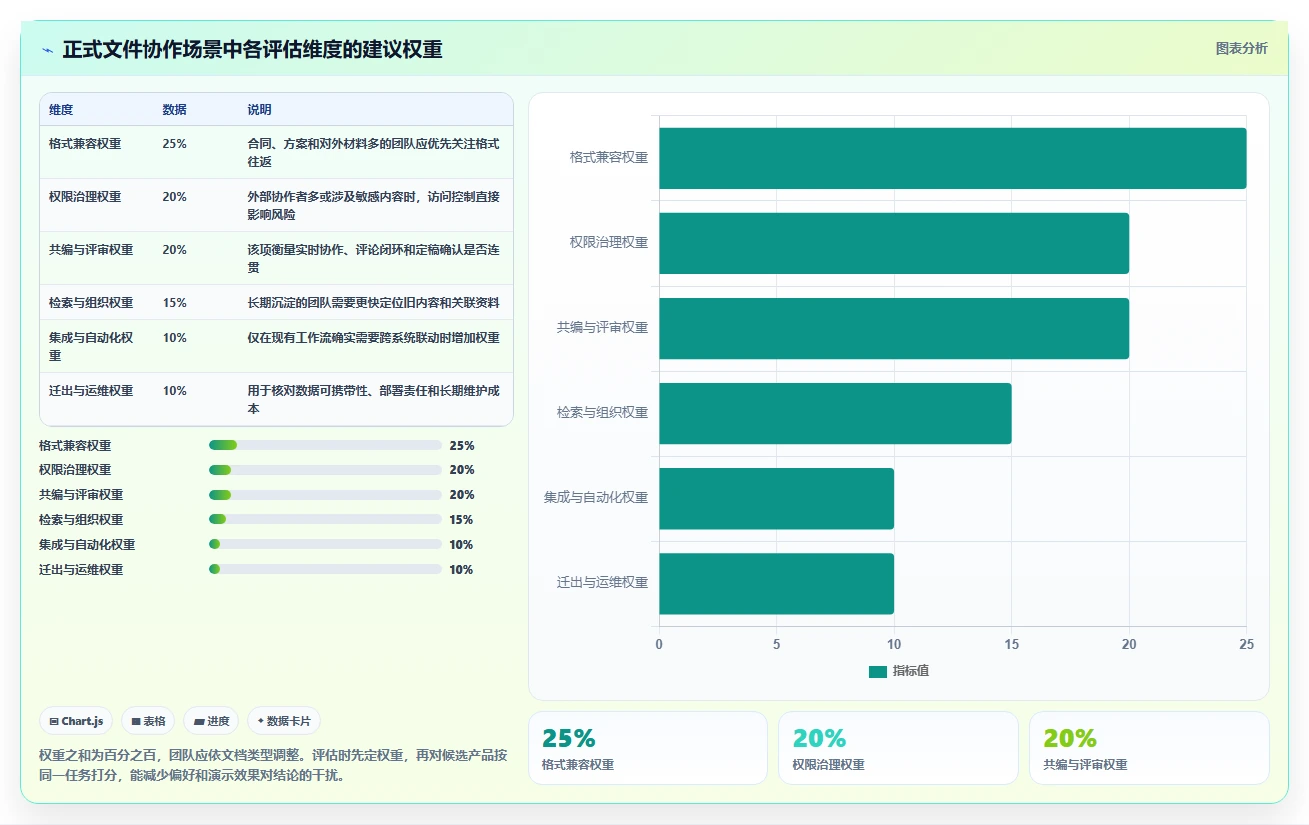1309x825 pixels.
Task: Click the 集成与自动化权重 progress bar
Action: click(325, 545)
